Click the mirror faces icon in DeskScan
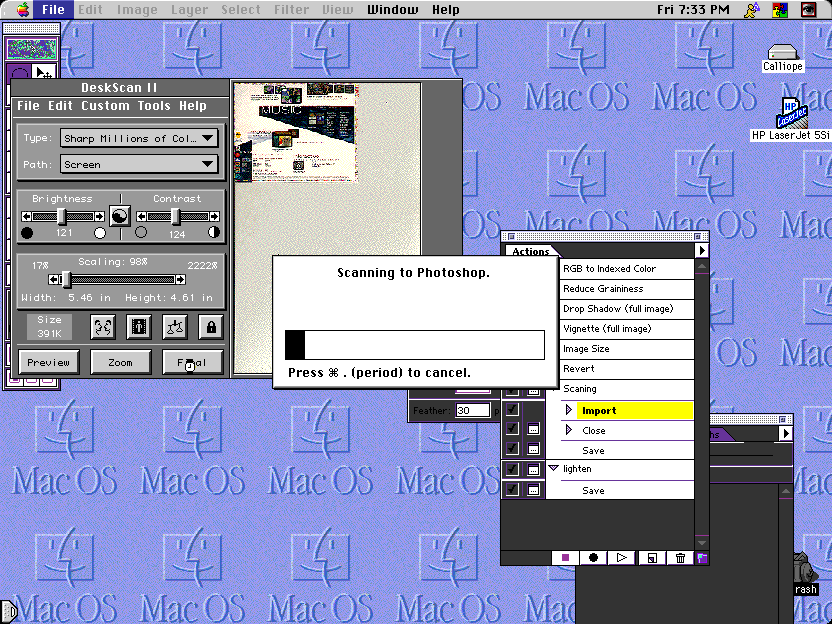Viewport: 832px width, 624px height. click(x=103, y=326)
